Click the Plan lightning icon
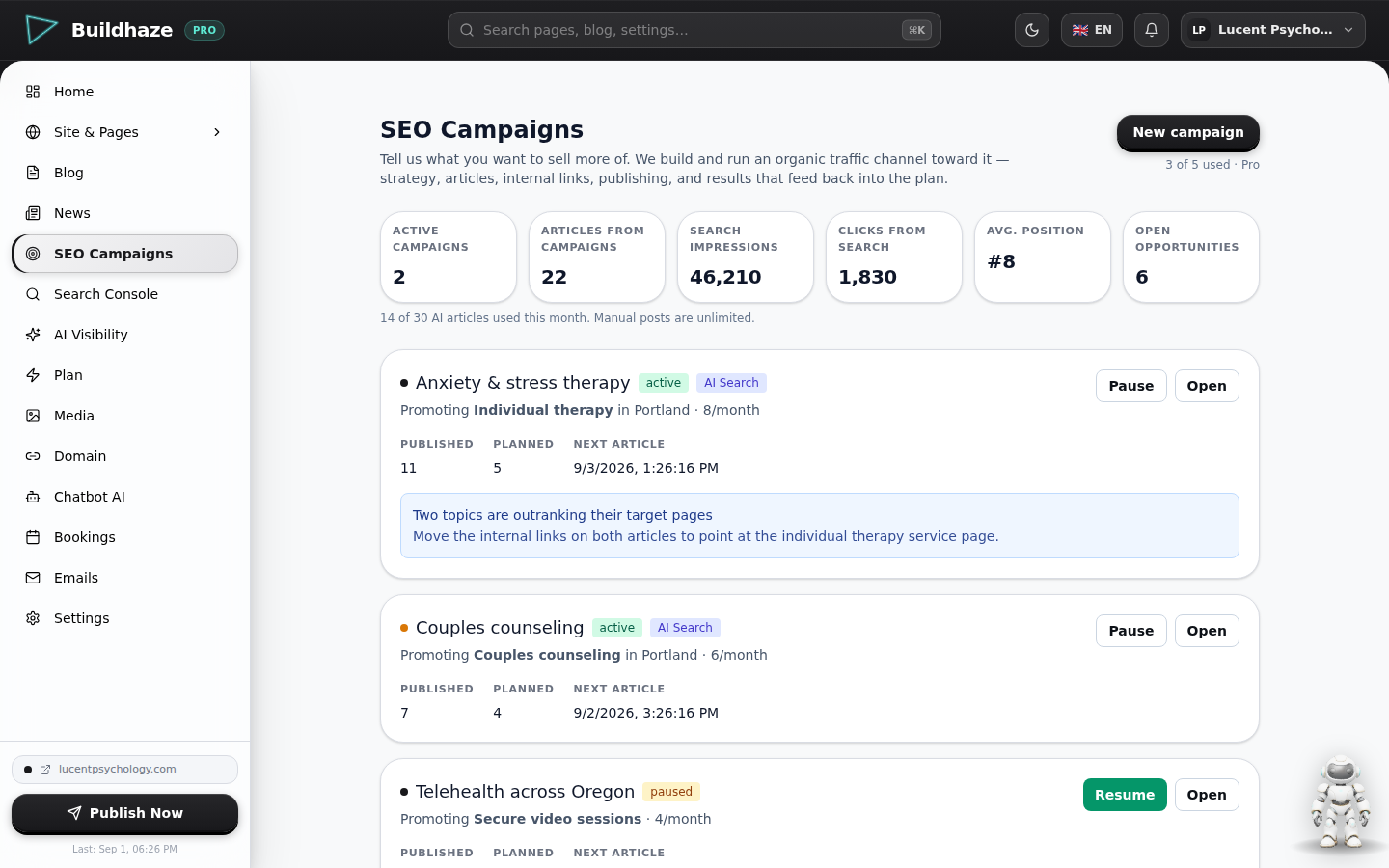The height and width of the screenshot is (868, 1389). pyautogui.click(x=33, y=375)
